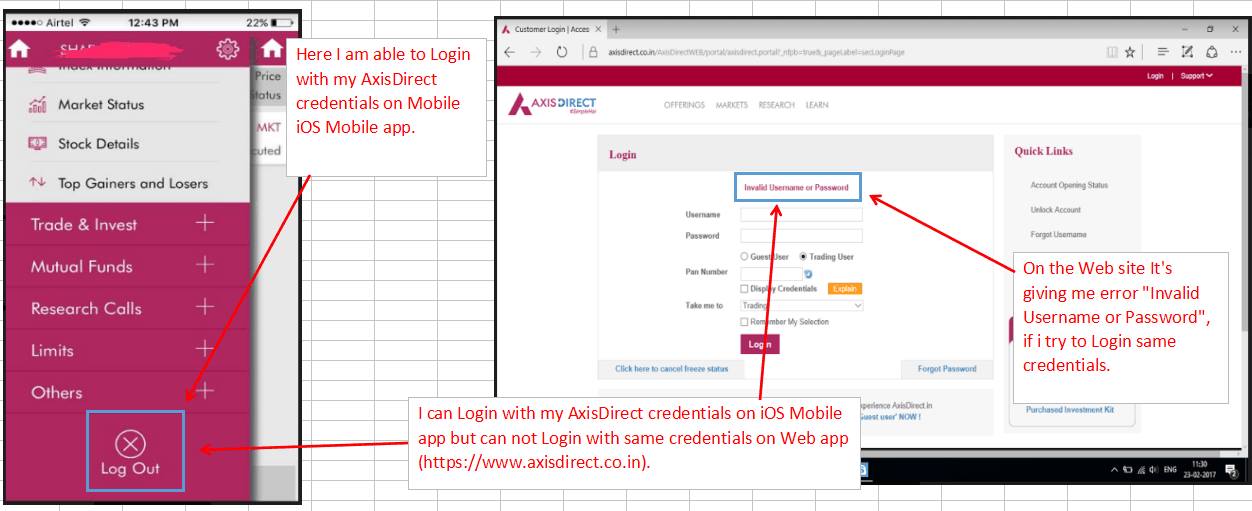
Task: Tap Stock Details menu item text
Action: 99,144
